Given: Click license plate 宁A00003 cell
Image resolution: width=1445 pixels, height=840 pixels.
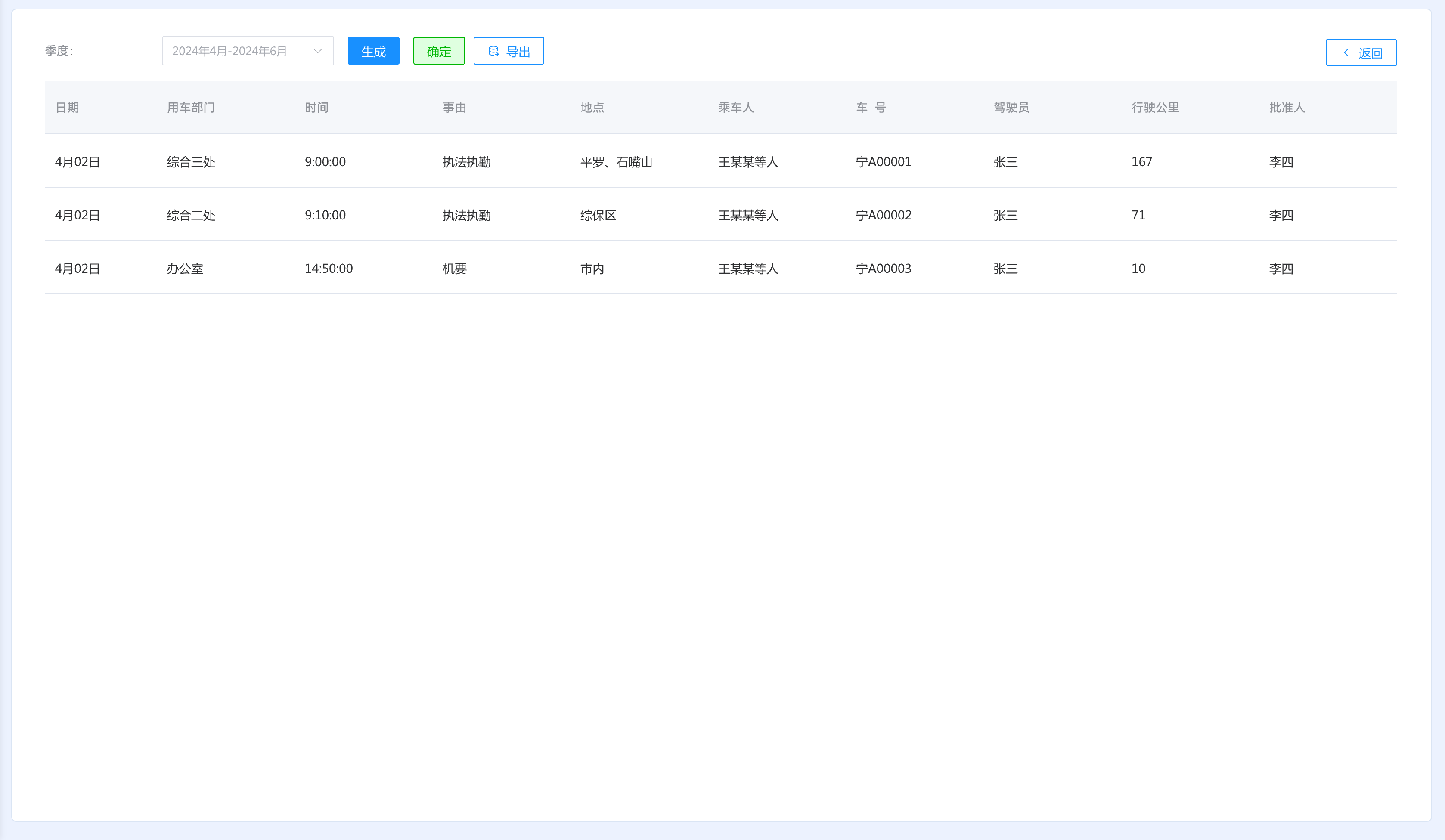Looking at the screenshot, I should coord(883,269).
